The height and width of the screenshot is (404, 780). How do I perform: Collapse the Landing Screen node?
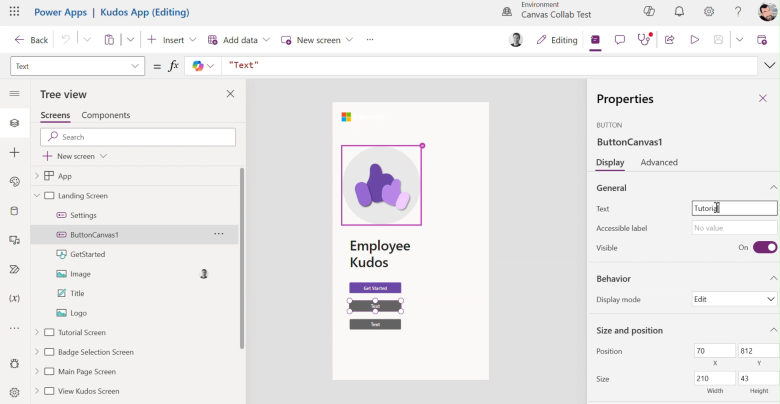(x=36, y=196)
